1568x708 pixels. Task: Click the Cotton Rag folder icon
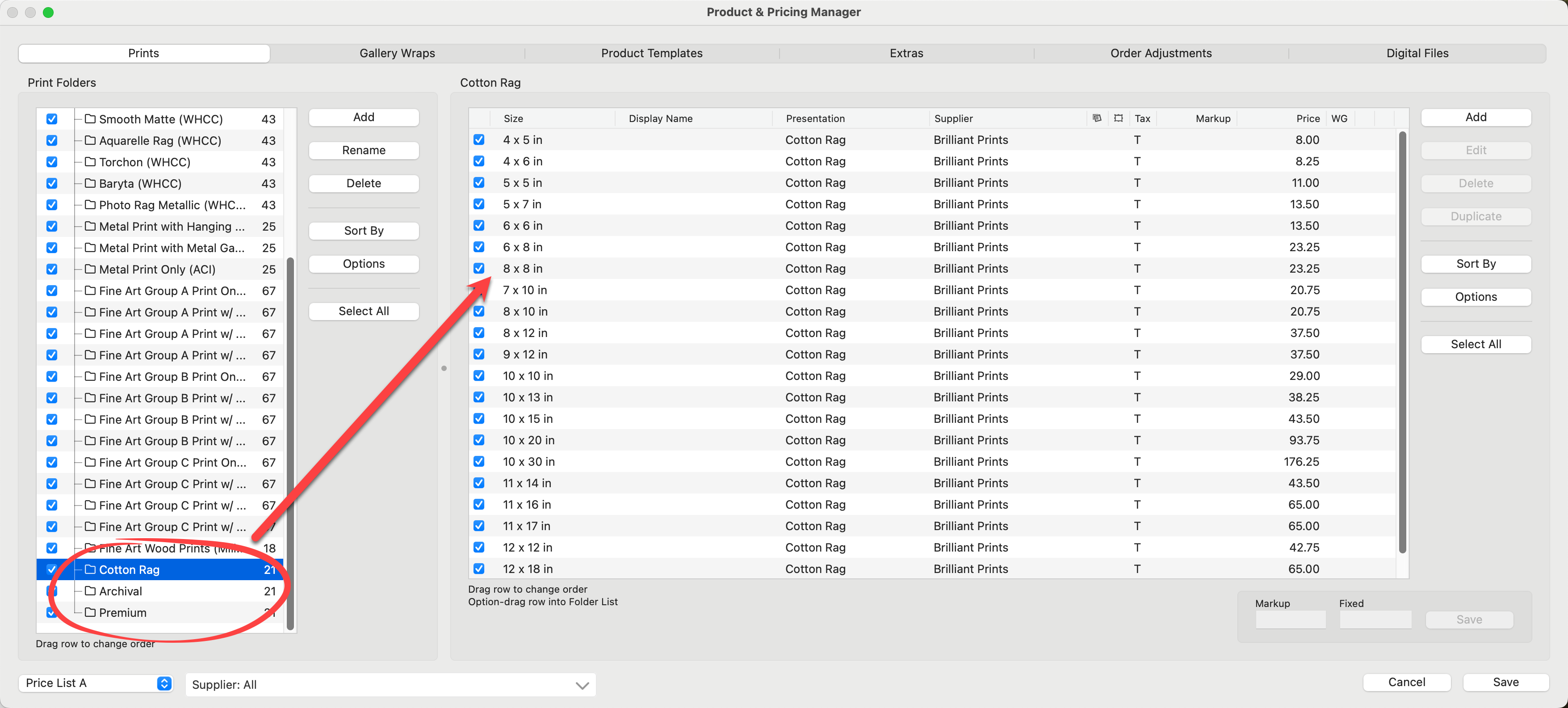pyautogui.click(x=90, y=569)
